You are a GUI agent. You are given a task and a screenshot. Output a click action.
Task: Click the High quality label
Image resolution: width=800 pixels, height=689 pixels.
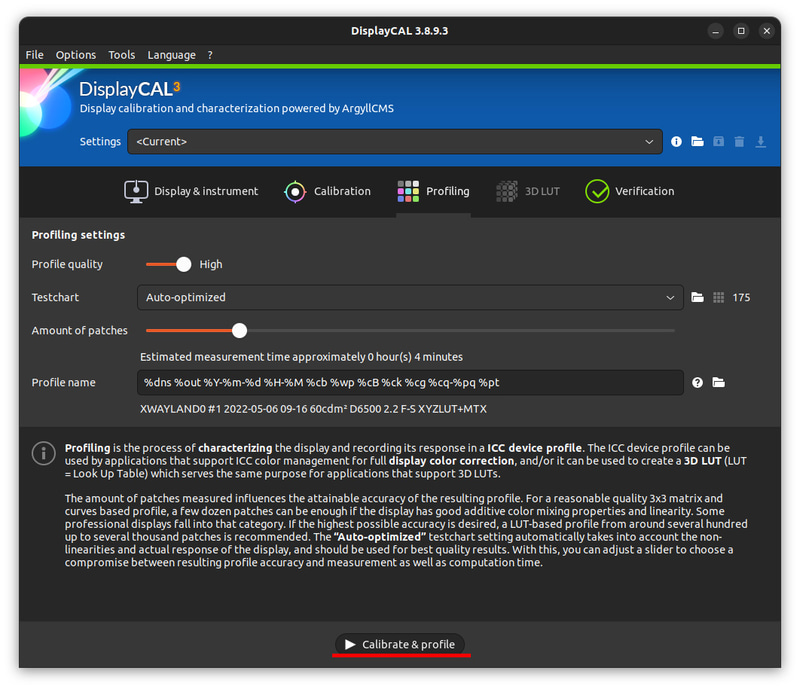211,264
